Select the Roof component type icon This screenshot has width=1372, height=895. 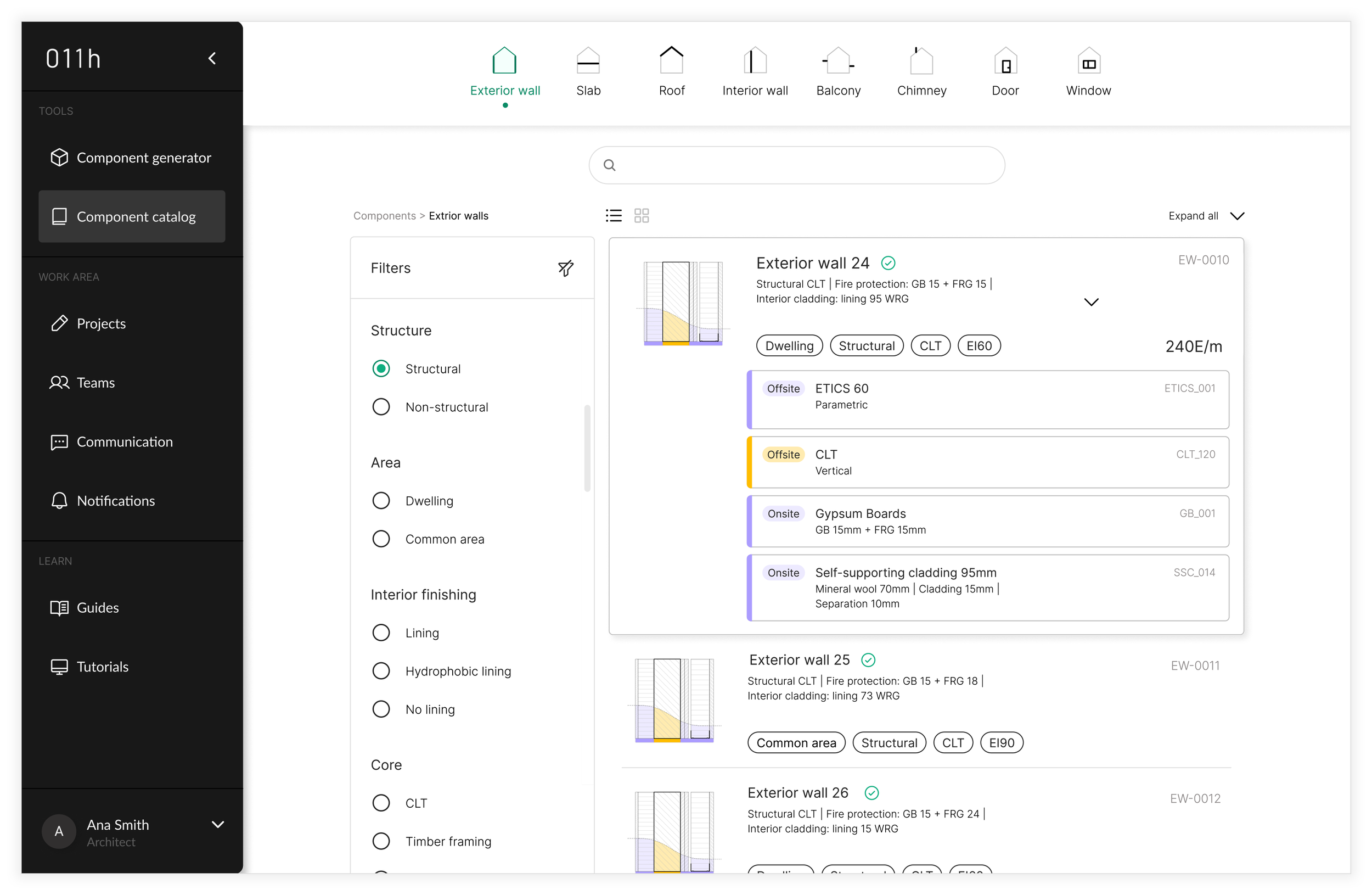(671, 60)
